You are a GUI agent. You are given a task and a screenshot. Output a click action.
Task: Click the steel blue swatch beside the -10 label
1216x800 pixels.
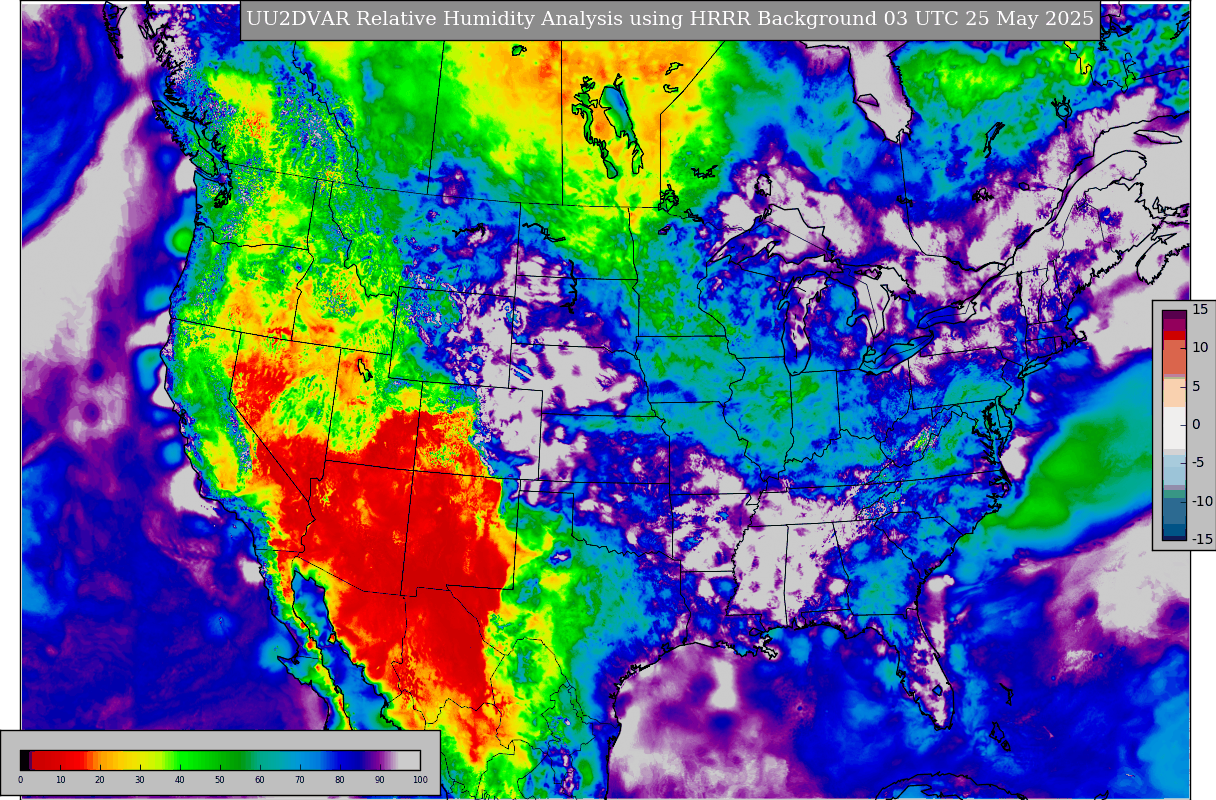coord(1174,511)
